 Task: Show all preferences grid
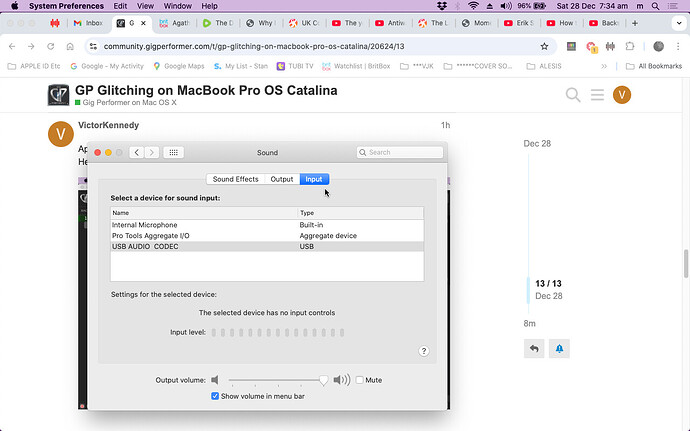point(173,152)
